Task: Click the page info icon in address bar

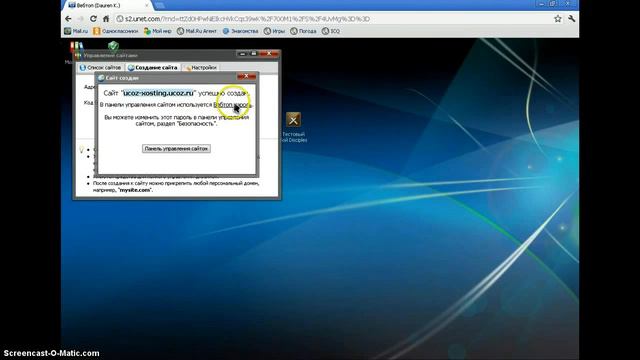Action: [x=120, y=19]
